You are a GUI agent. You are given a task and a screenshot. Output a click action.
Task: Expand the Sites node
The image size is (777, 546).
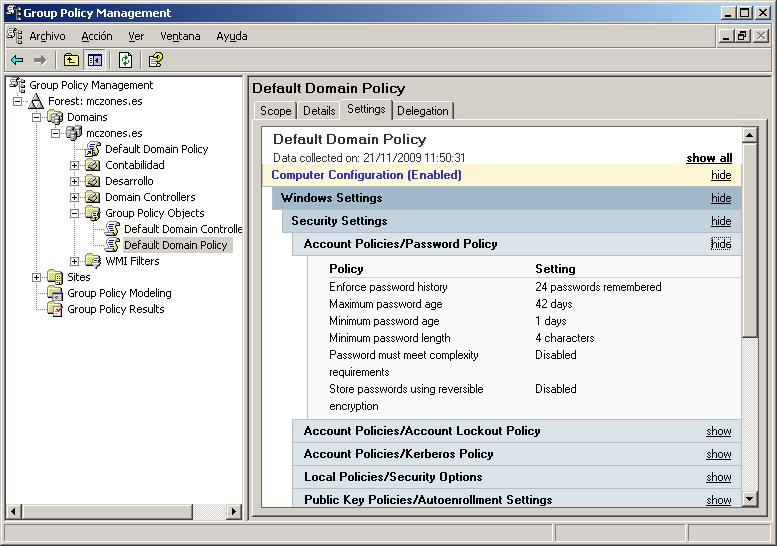point(37,277)
